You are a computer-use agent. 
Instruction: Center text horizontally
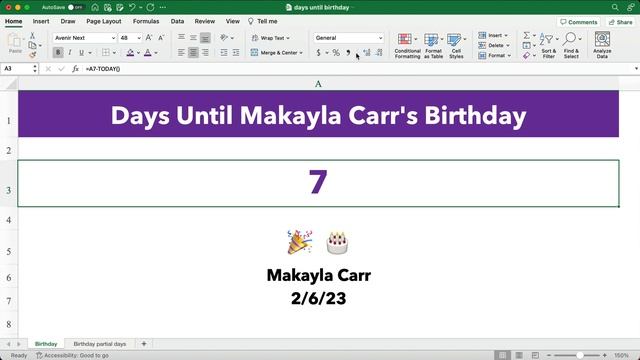pyautogui.click(x=193, y=52)
